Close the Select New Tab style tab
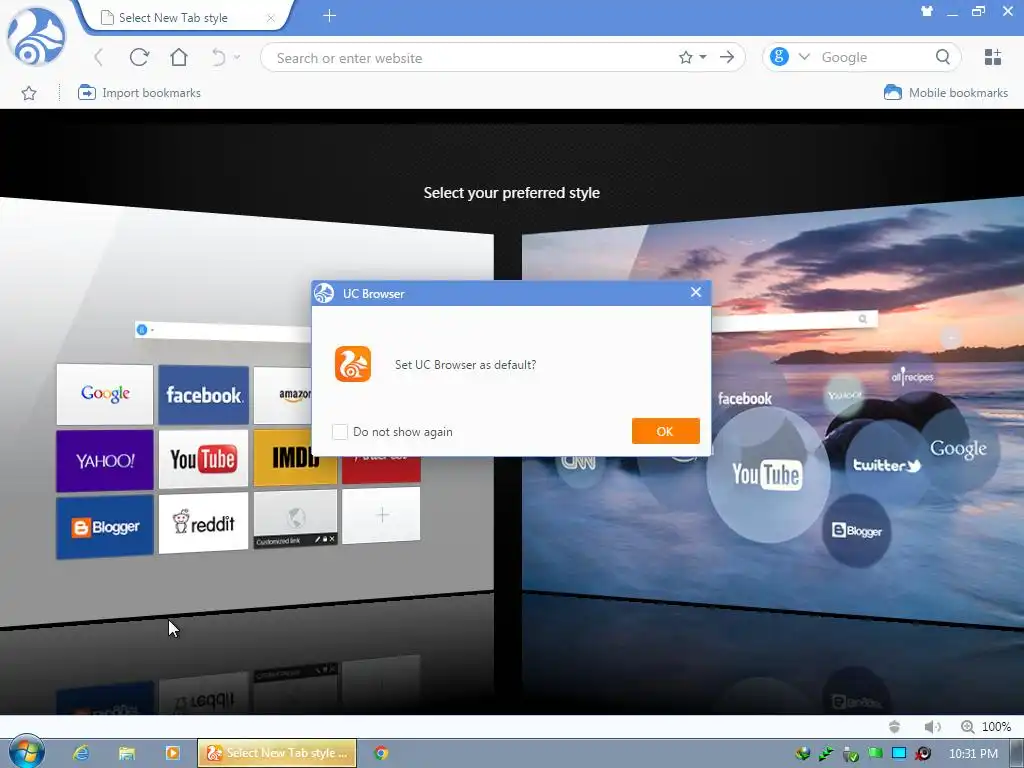The width and height of the screenshot is (1024, 768). tap(270, 18)
